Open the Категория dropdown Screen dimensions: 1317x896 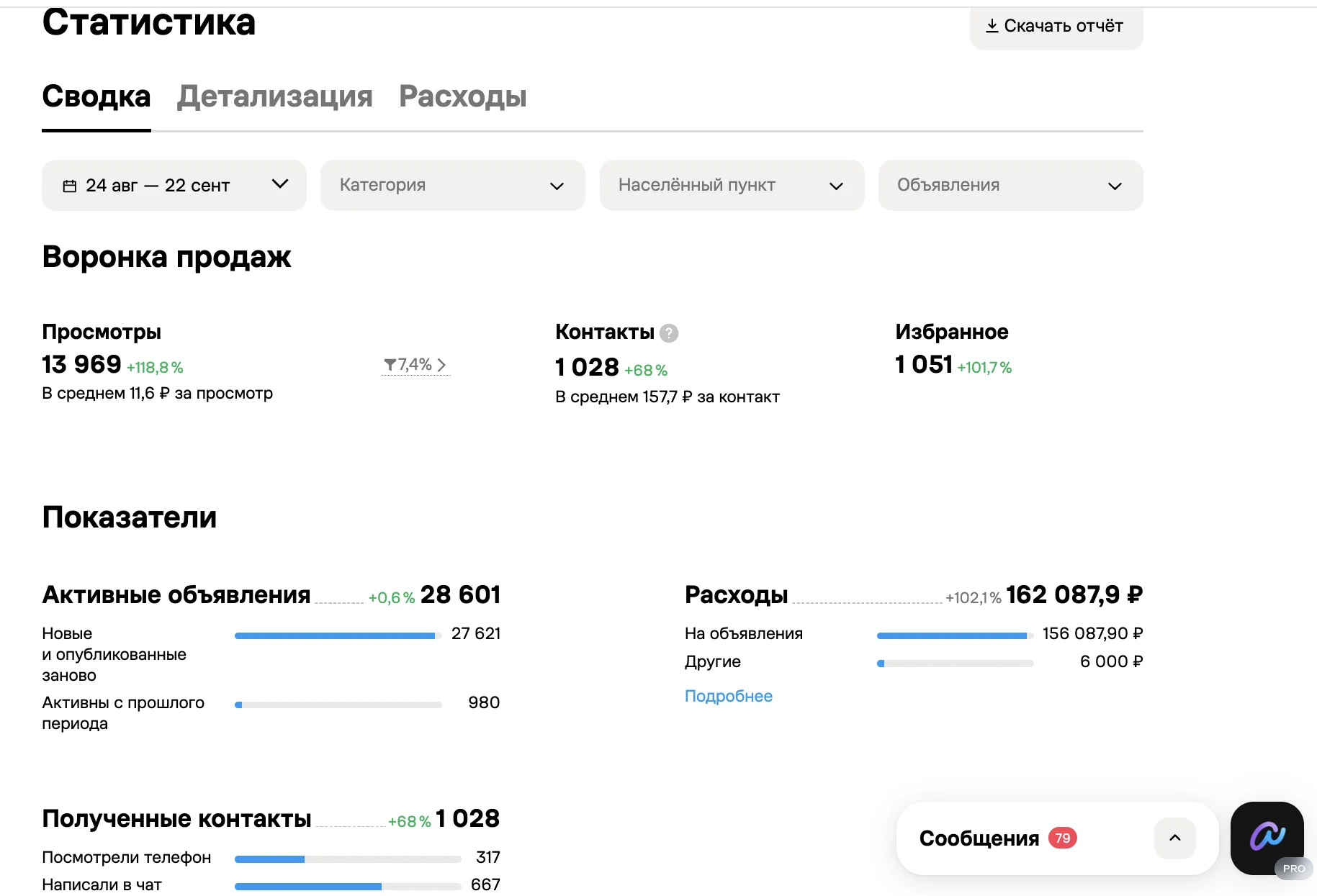tap(452, 185)
